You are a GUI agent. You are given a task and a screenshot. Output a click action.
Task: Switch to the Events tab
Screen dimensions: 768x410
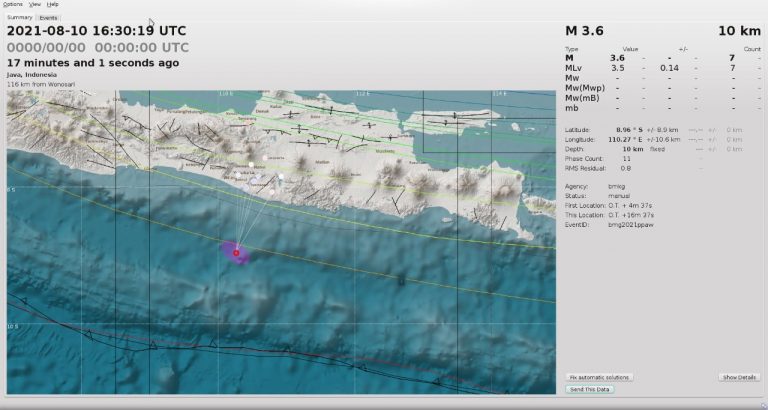point(48,18)
